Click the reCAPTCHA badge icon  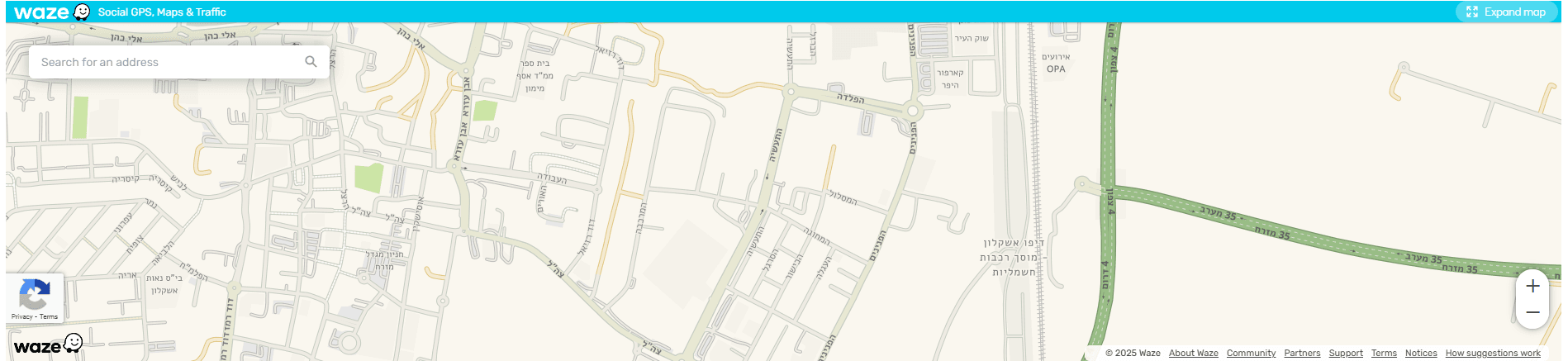coord(34,293)
